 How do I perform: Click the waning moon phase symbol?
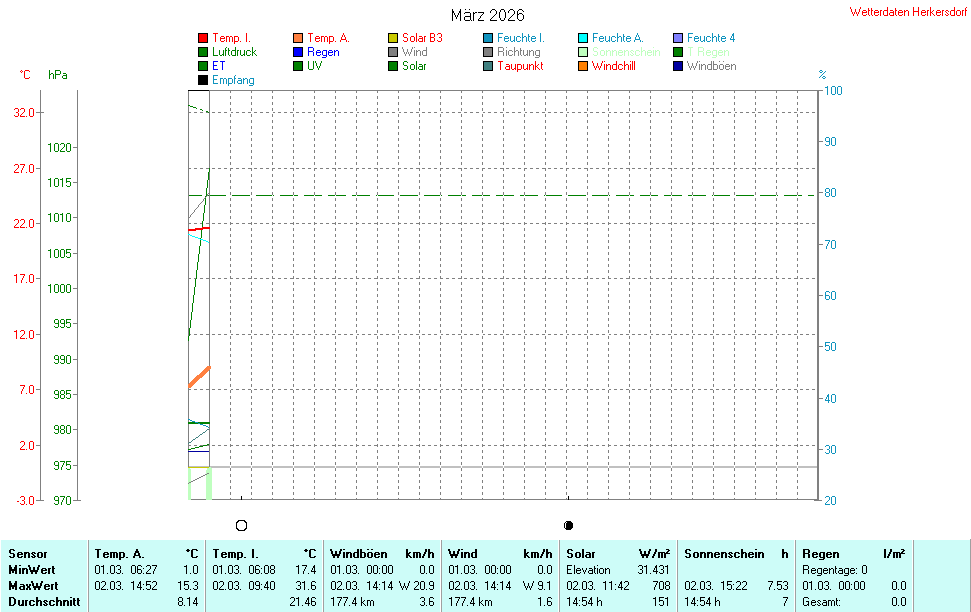click(568, 525)
